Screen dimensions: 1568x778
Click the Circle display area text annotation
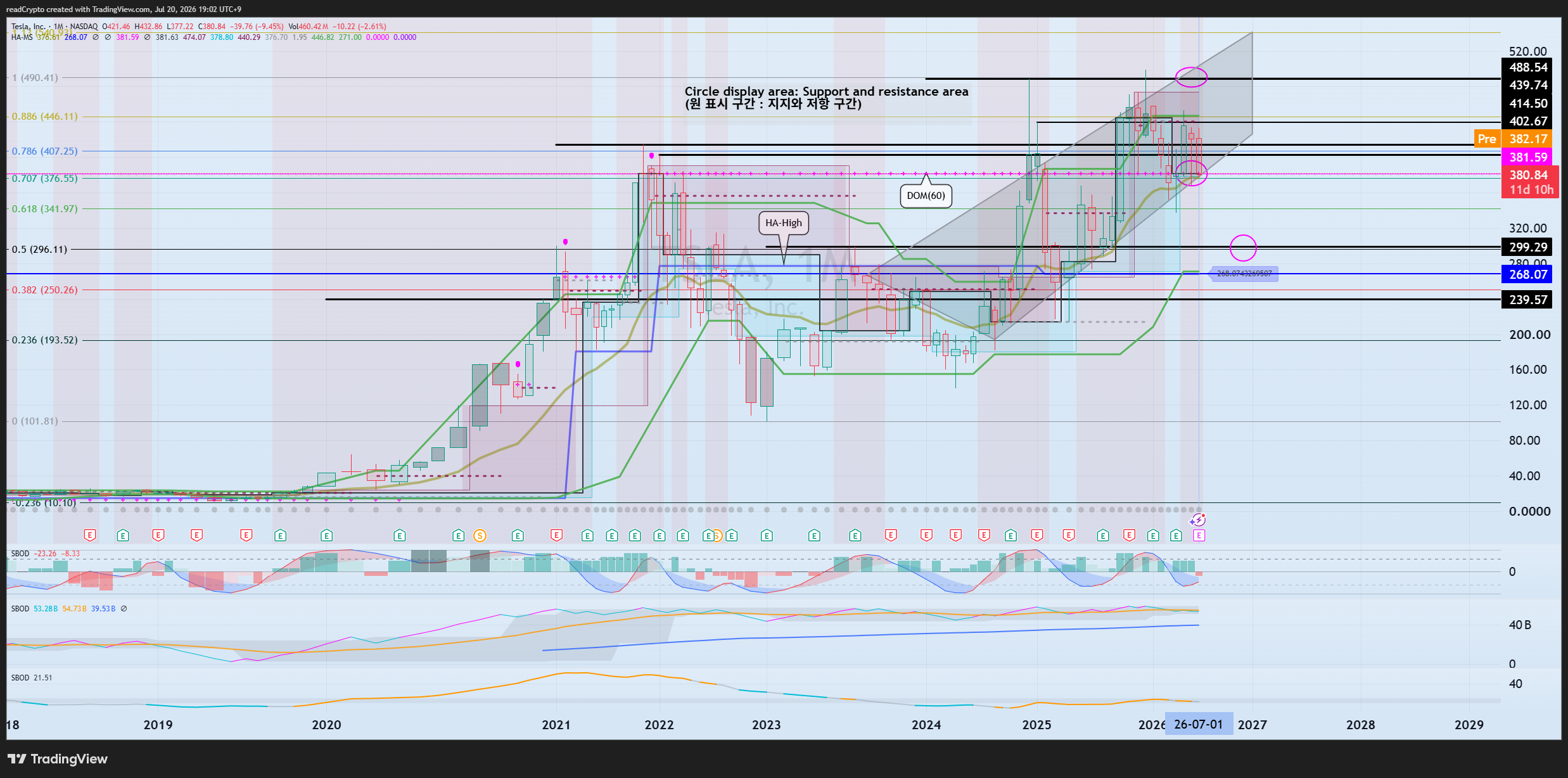[826, 98]
